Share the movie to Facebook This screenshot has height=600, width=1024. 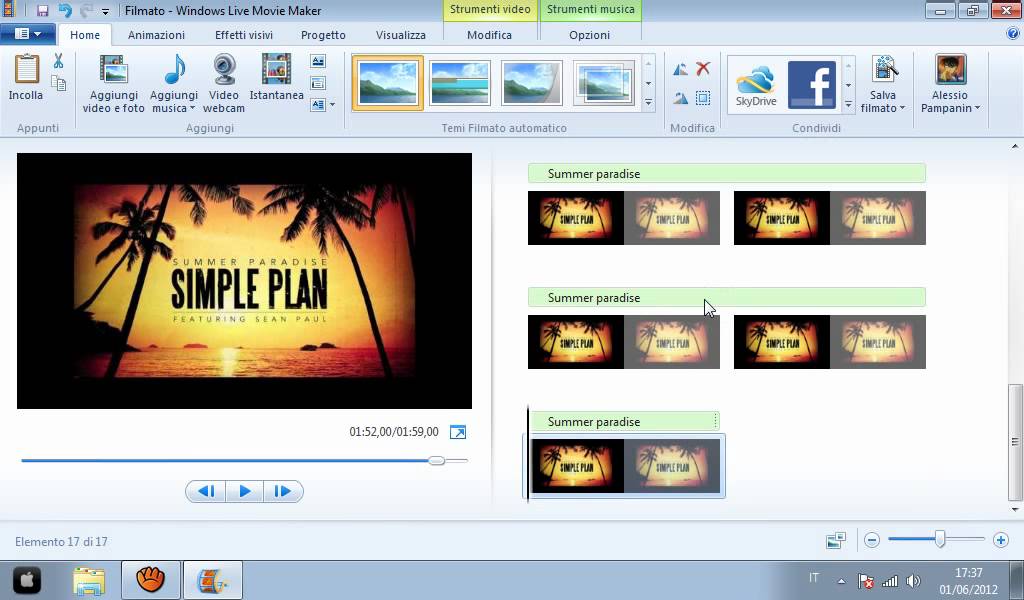tap(812, 85)
